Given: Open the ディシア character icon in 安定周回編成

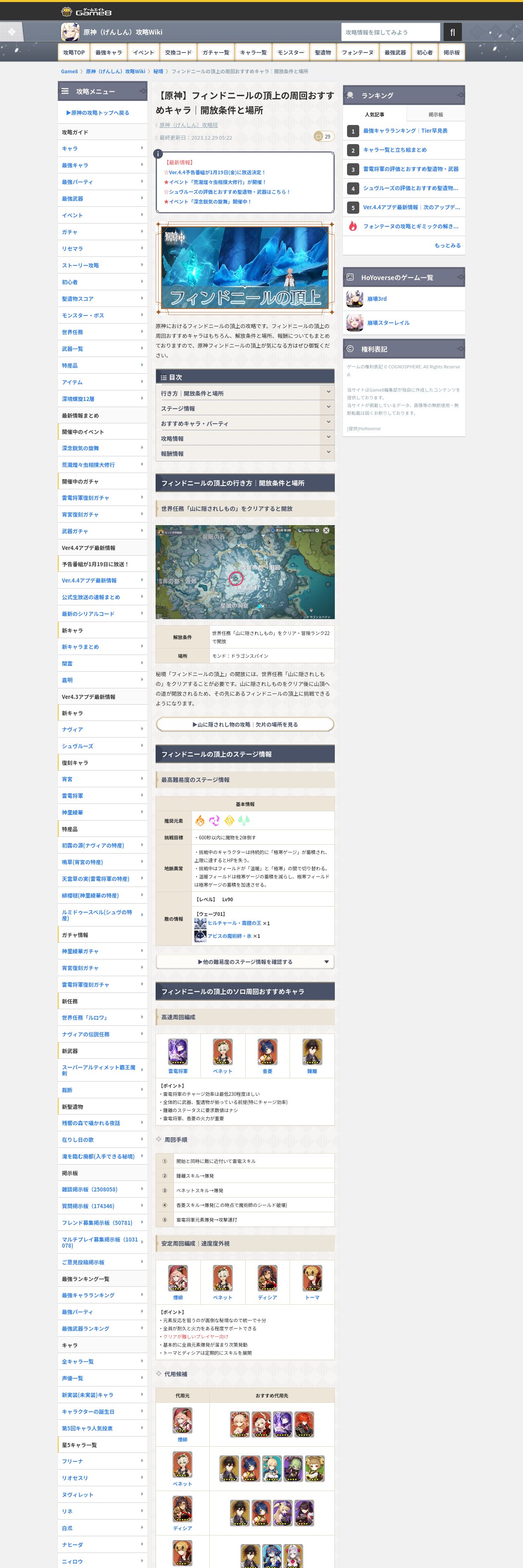Looking at the screenshot, I should tap(267, 1278).
